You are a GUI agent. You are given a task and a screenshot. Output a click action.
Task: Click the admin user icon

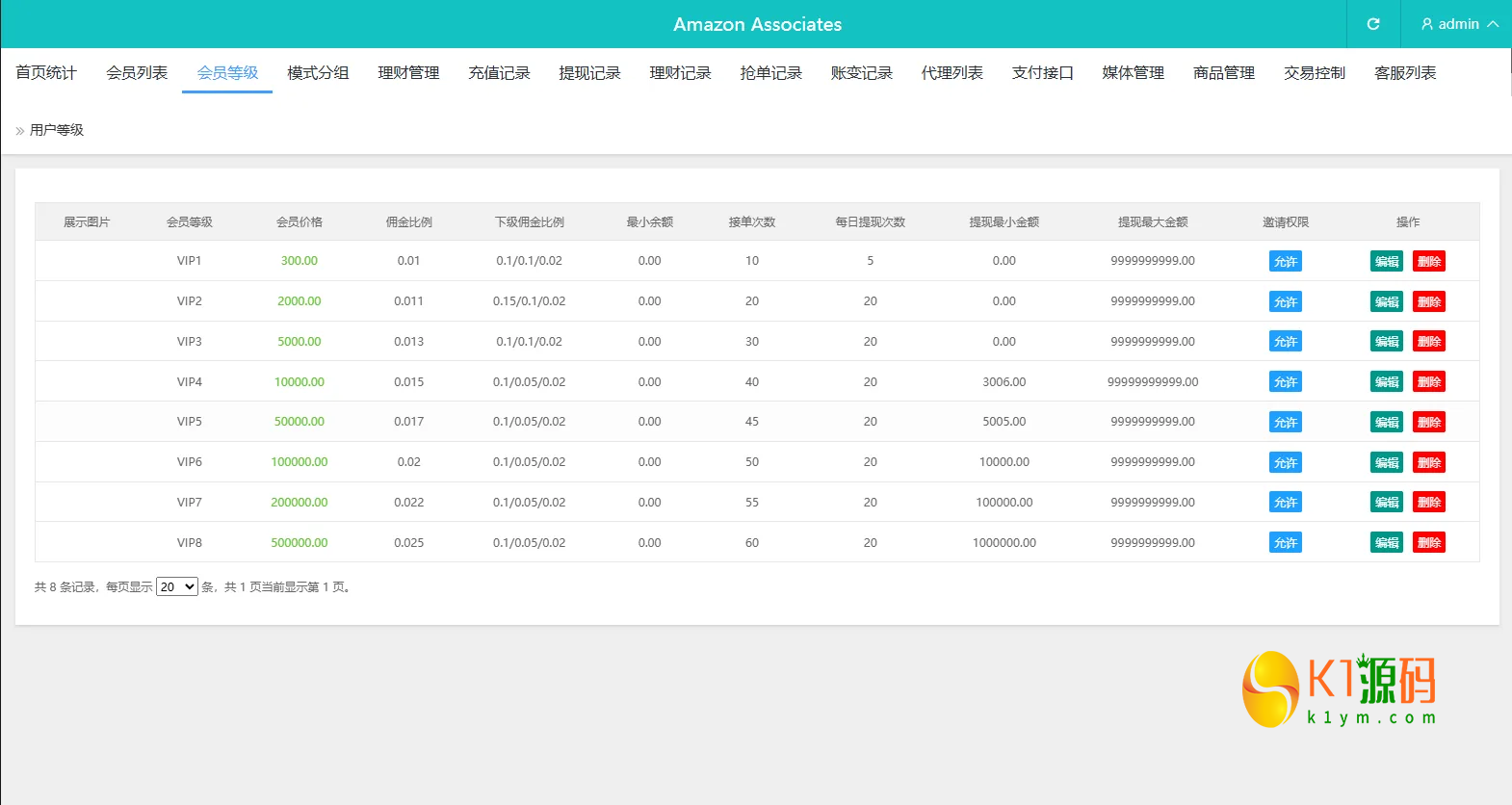tap(1427, 24)
